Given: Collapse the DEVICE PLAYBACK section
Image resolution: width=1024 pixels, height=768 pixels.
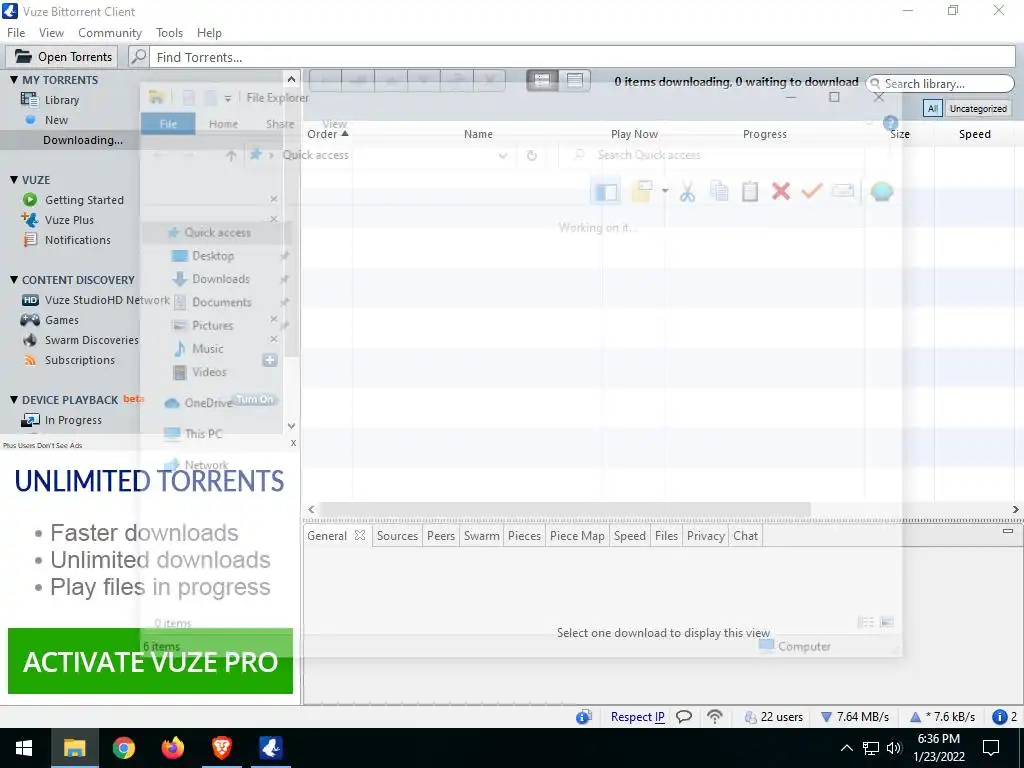Looking at the screenshot, I should pyautogui.click(x=14, y=400).
